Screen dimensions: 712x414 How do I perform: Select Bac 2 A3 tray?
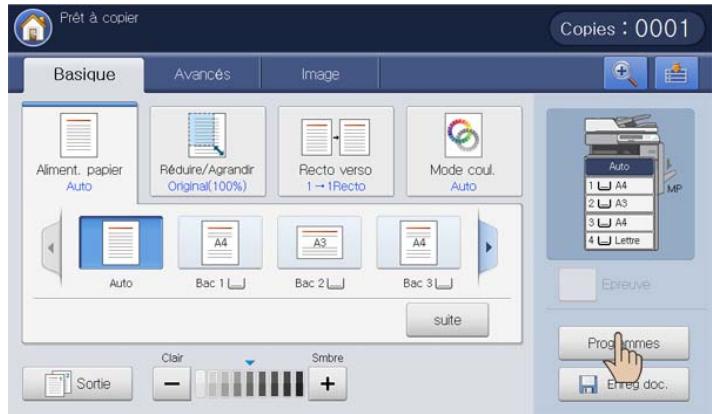click(319, 246)
